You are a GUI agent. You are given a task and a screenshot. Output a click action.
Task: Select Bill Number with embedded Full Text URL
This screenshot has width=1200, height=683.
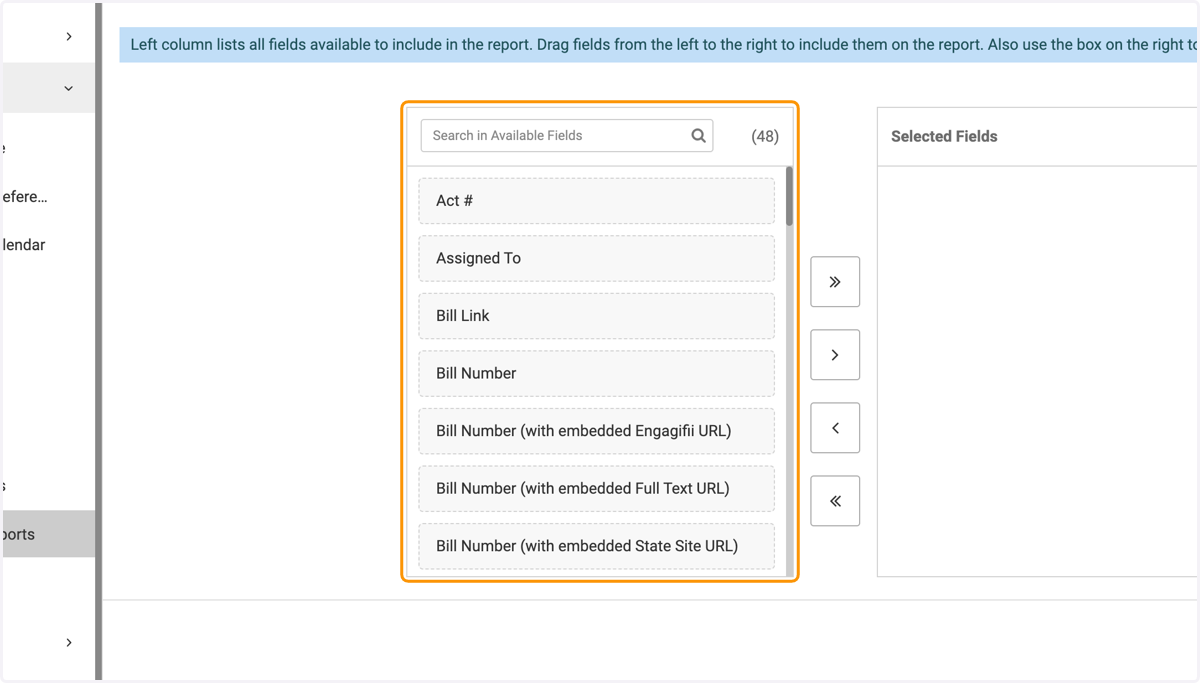pos(596,488)
